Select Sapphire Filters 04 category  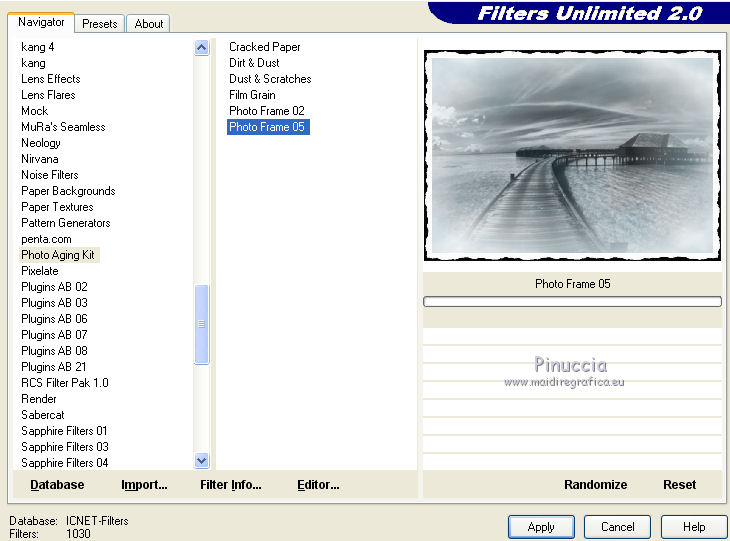(64, 462)
